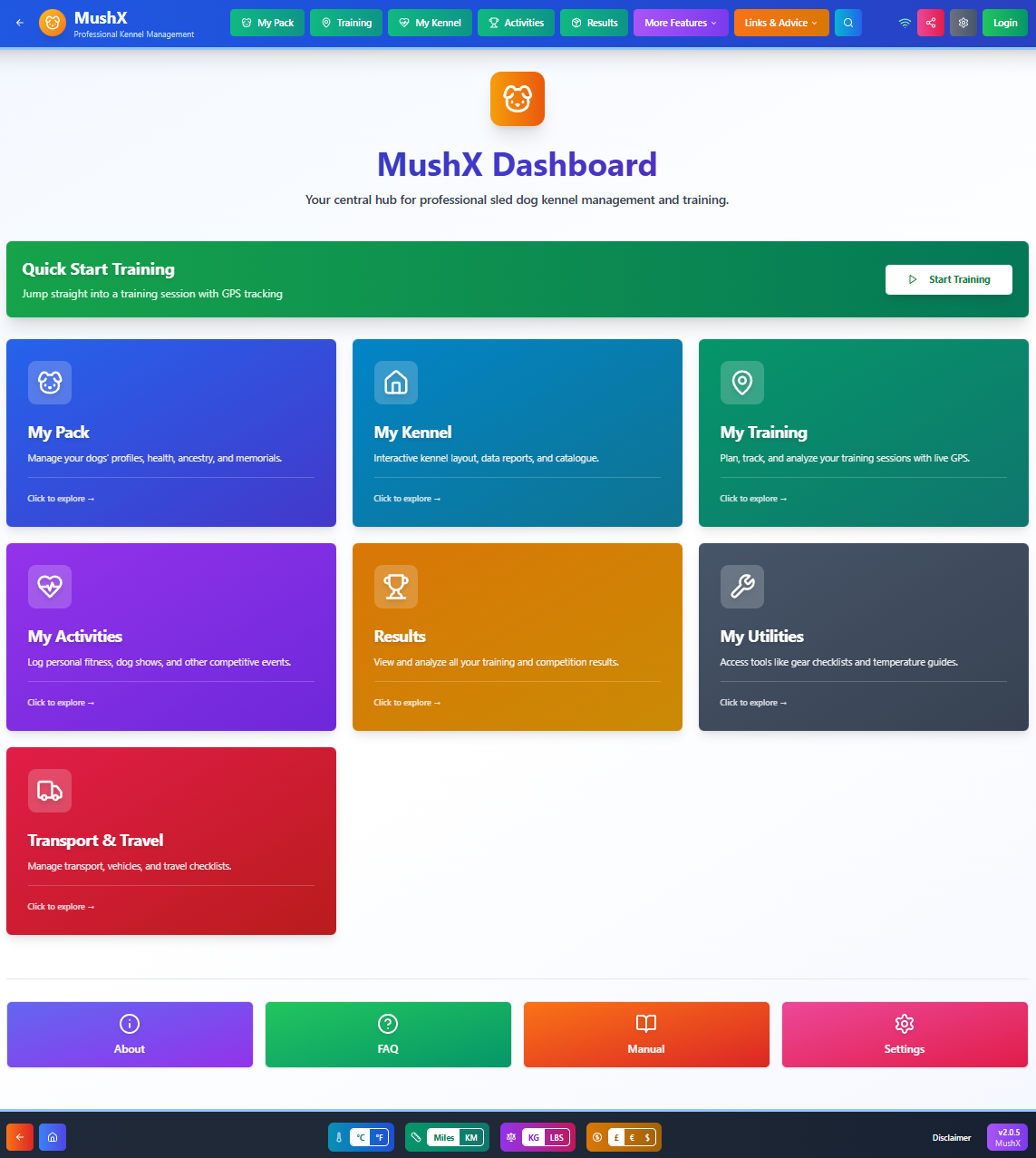Click wrench icon on My Utilities card
Viewport: 1036px width, 1158px height.
pyautogui.click(x=742, y=587)
